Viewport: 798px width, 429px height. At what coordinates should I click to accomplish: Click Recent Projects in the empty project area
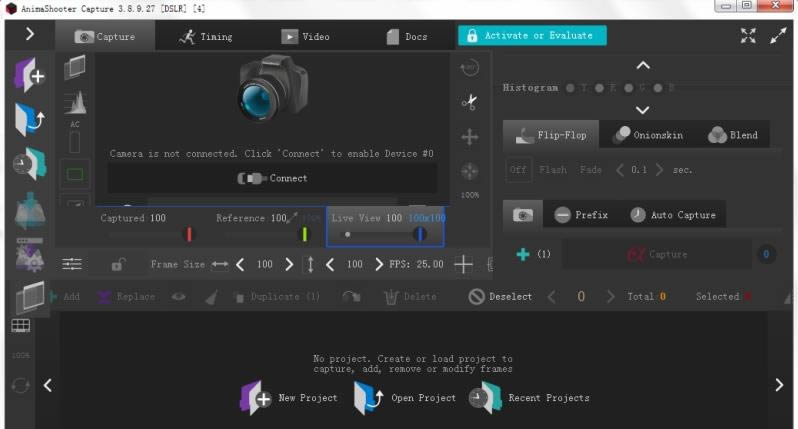click(x=529, y=397)
